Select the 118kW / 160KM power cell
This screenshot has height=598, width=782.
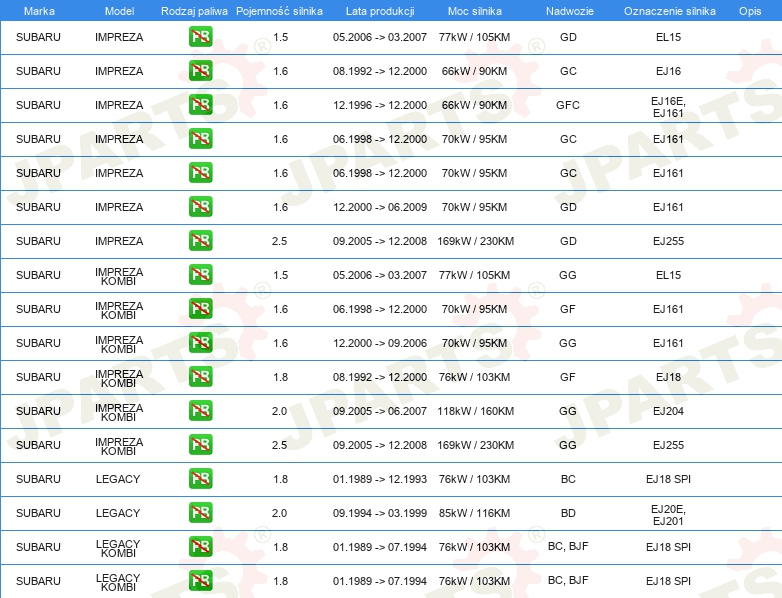pyautogui.click(x=475, y=411)
